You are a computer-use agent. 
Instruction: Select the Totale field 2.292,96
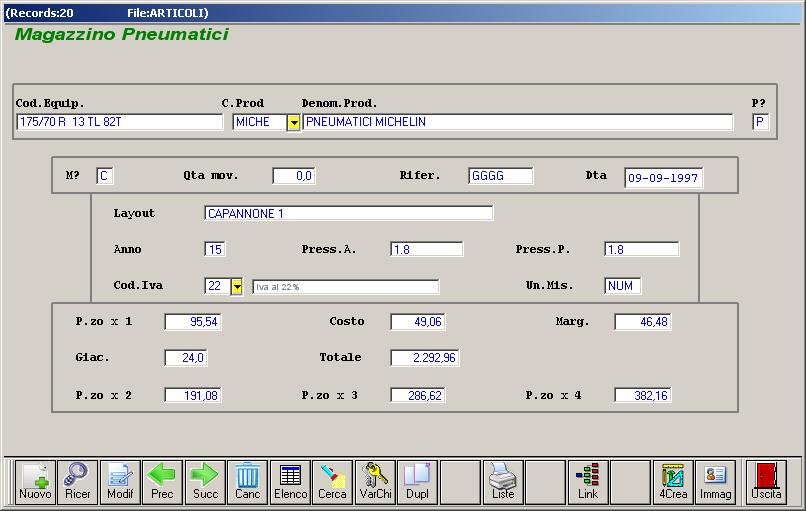(x=425, y=358)
